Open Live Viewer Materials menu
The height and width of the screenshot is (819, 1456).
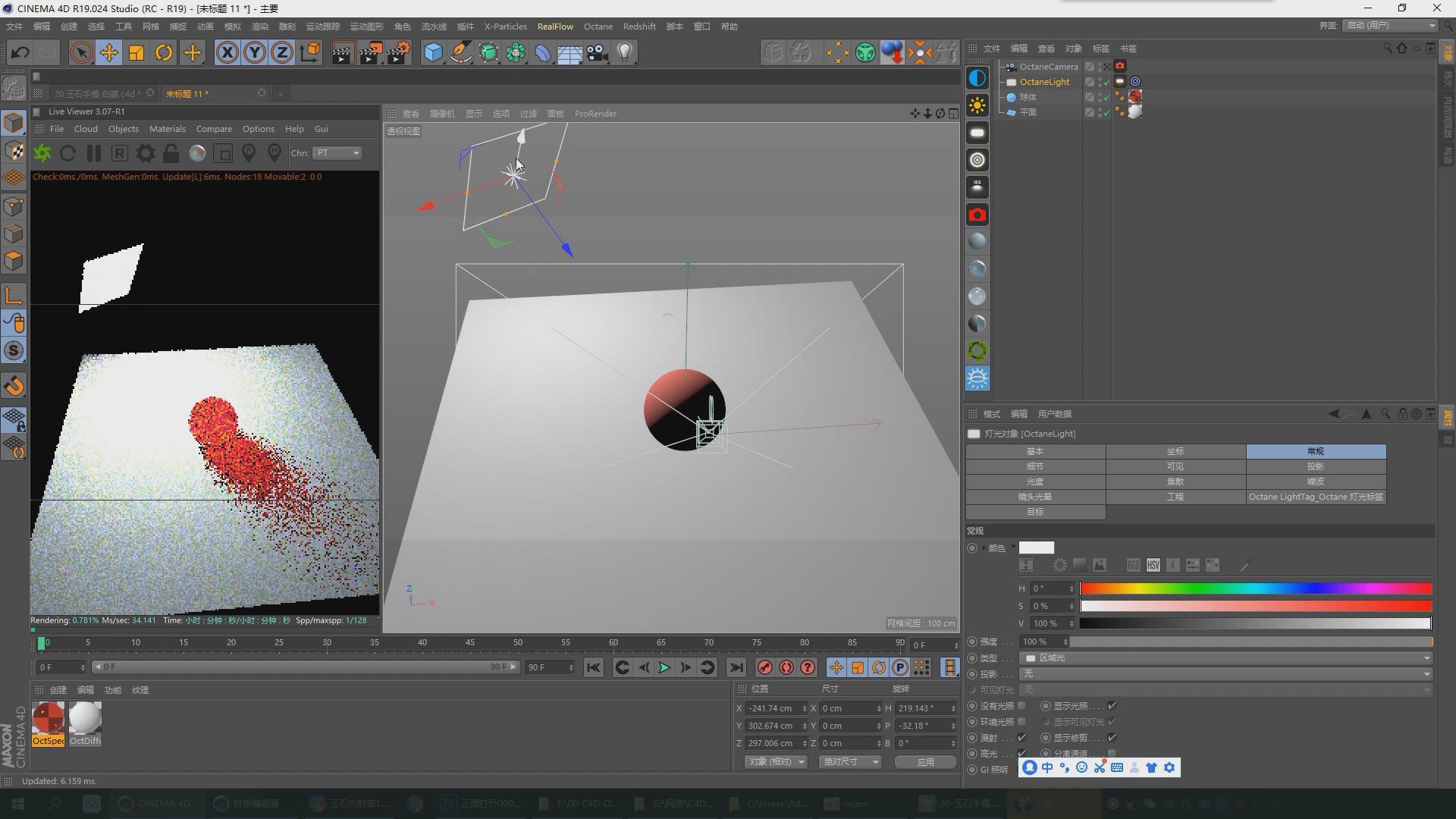[x=167, y=129]
